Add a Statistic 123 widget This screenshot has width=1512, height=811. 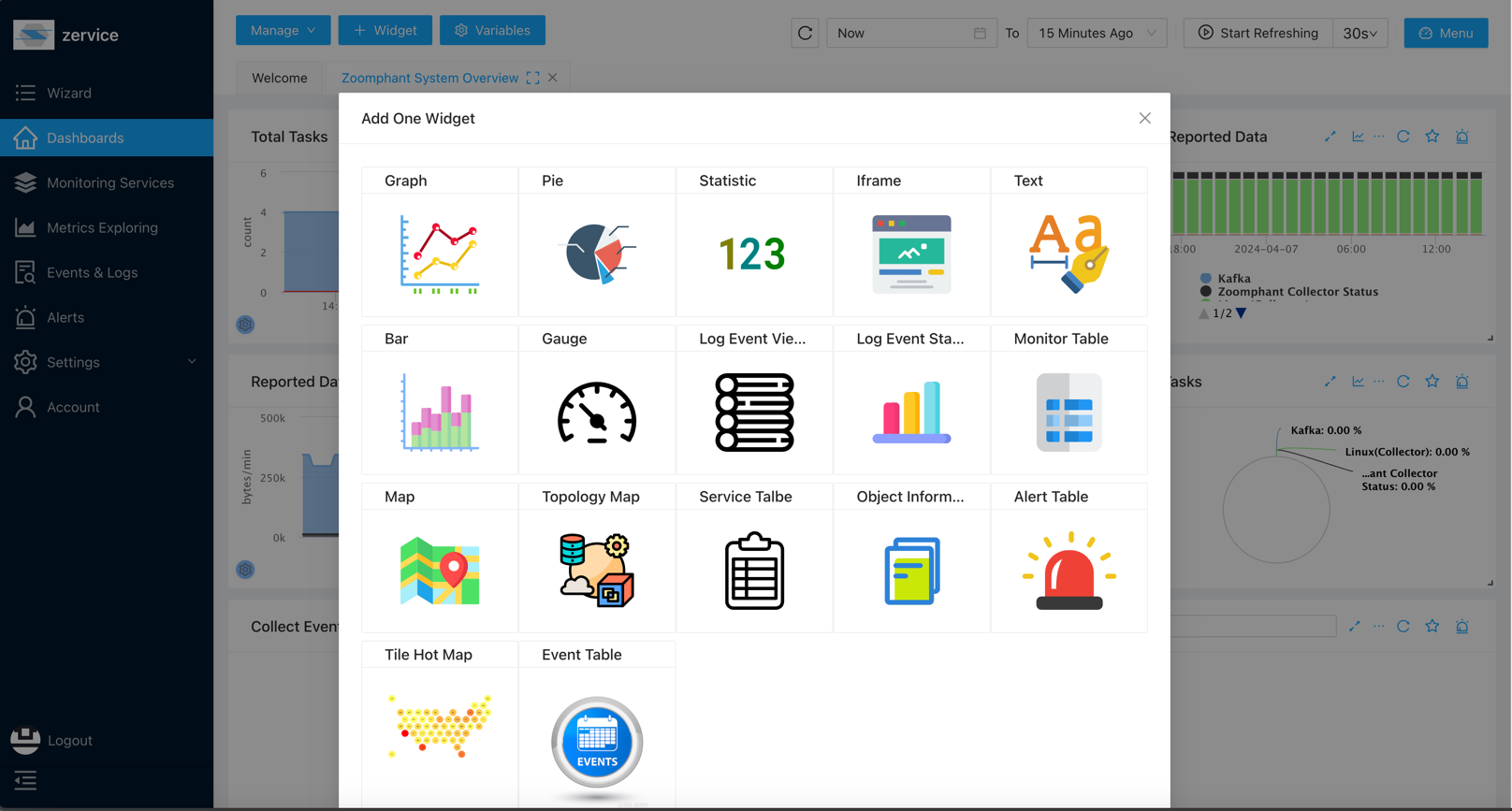point(753,254)
